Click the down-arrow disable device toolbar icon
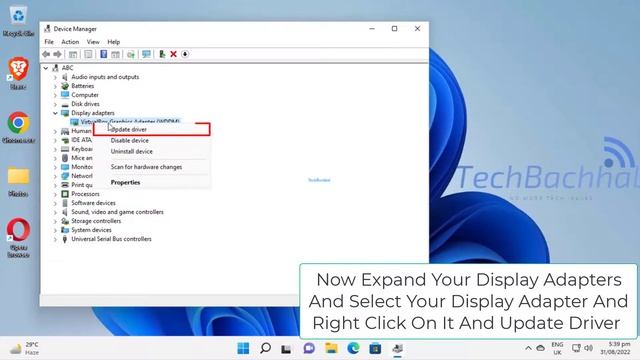 (185, 54)
